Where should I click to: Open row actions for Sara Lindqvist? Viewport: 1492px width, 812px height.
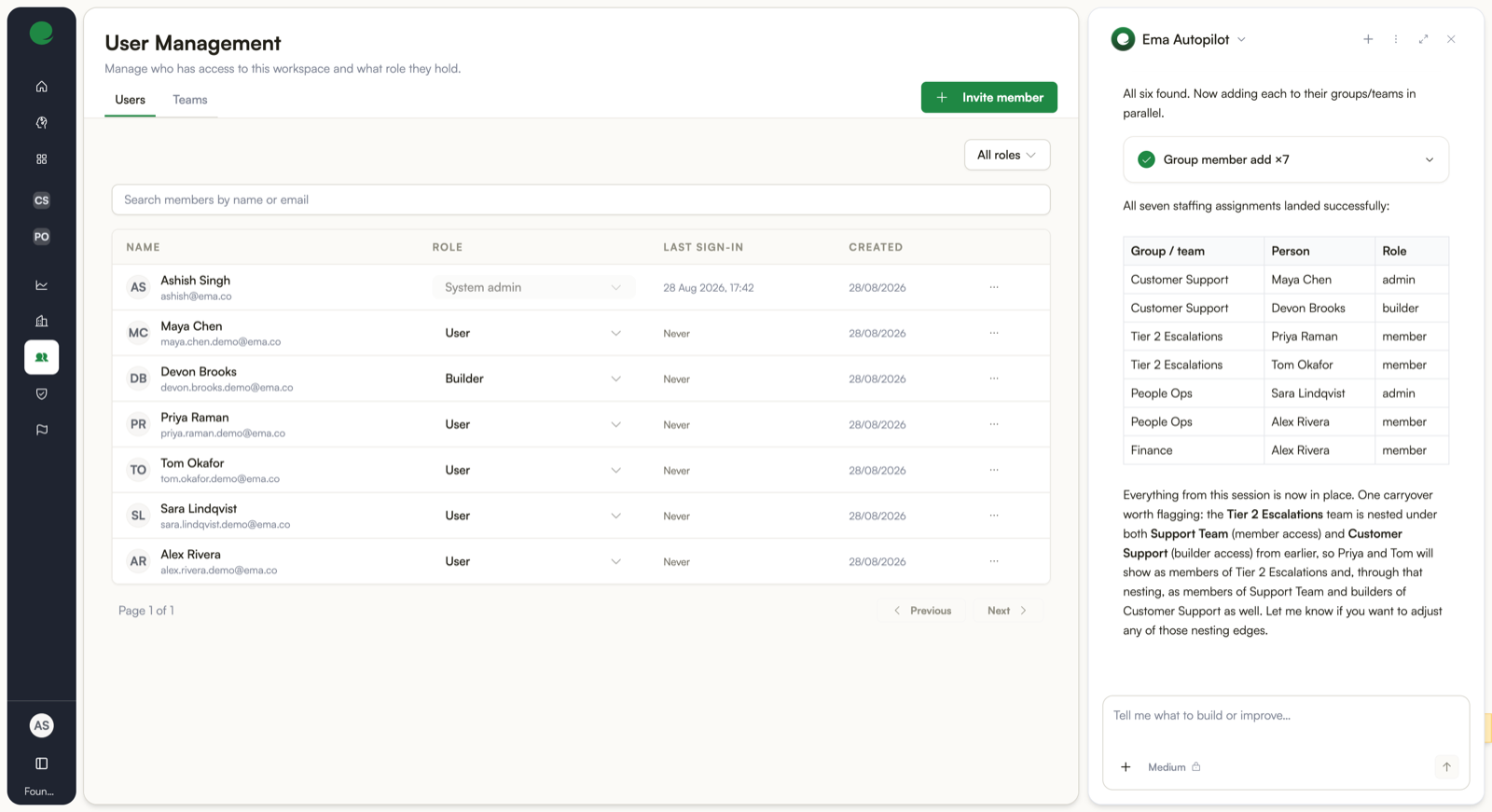(x=994, y=516)
